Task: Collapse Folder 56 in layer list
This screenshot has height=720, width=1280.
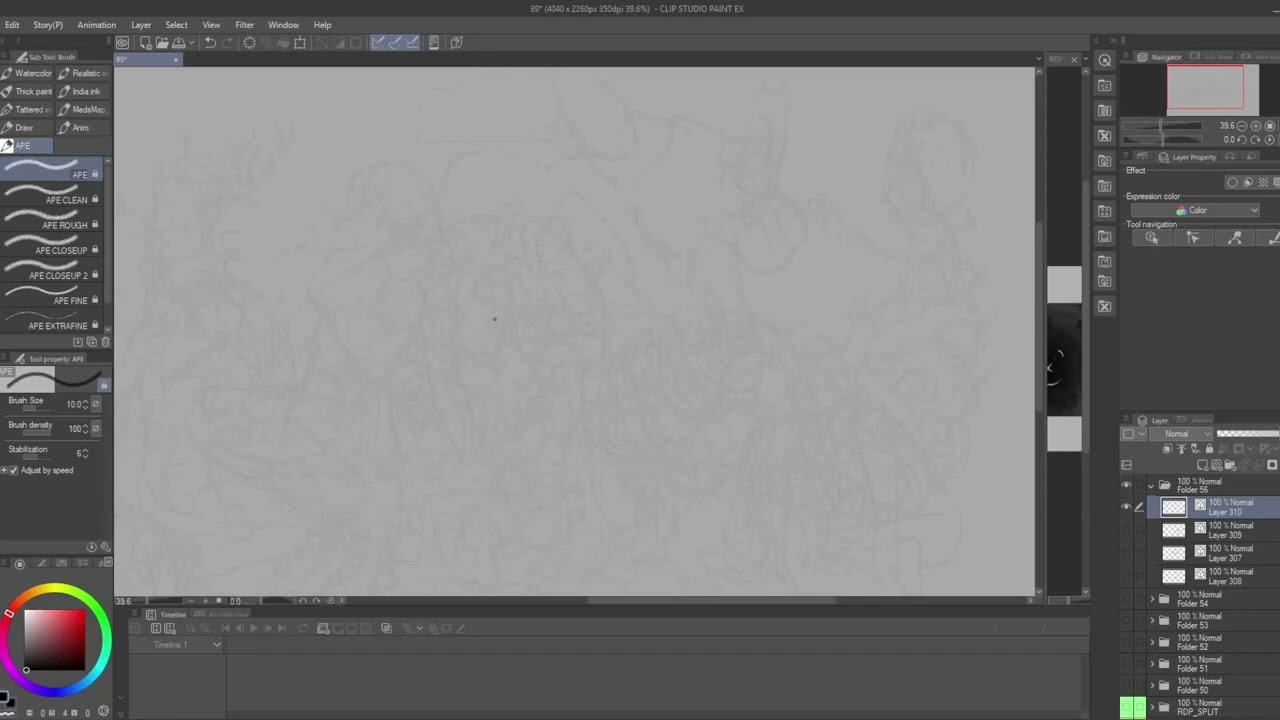Action: pyautogui.click(x=1151, y=486)
